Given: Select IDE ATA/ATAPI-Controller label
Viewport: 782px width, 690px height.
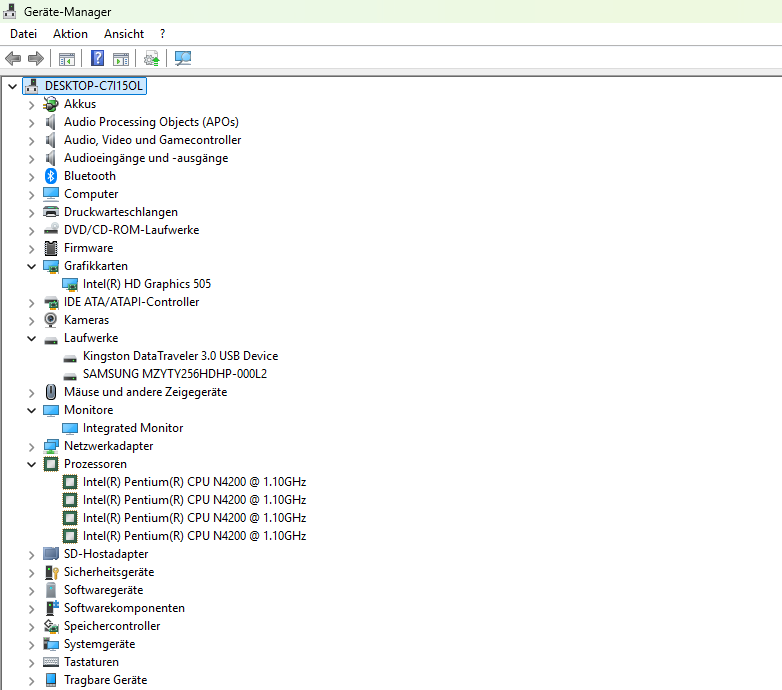Looking at the screenshot, I should tap(131, 302).
